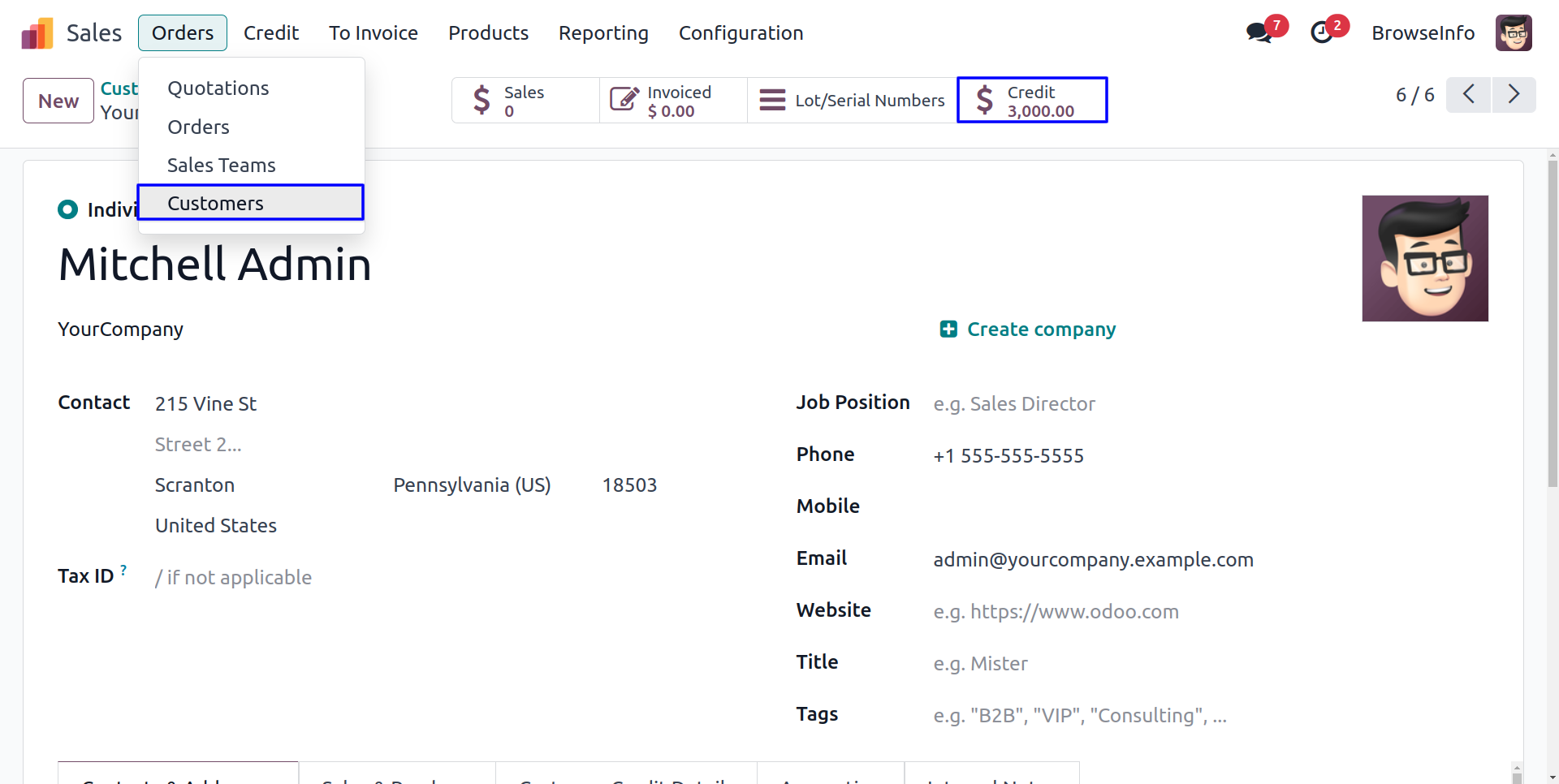
Task: Click the Sales app logo icon
Action: point(37,33)
